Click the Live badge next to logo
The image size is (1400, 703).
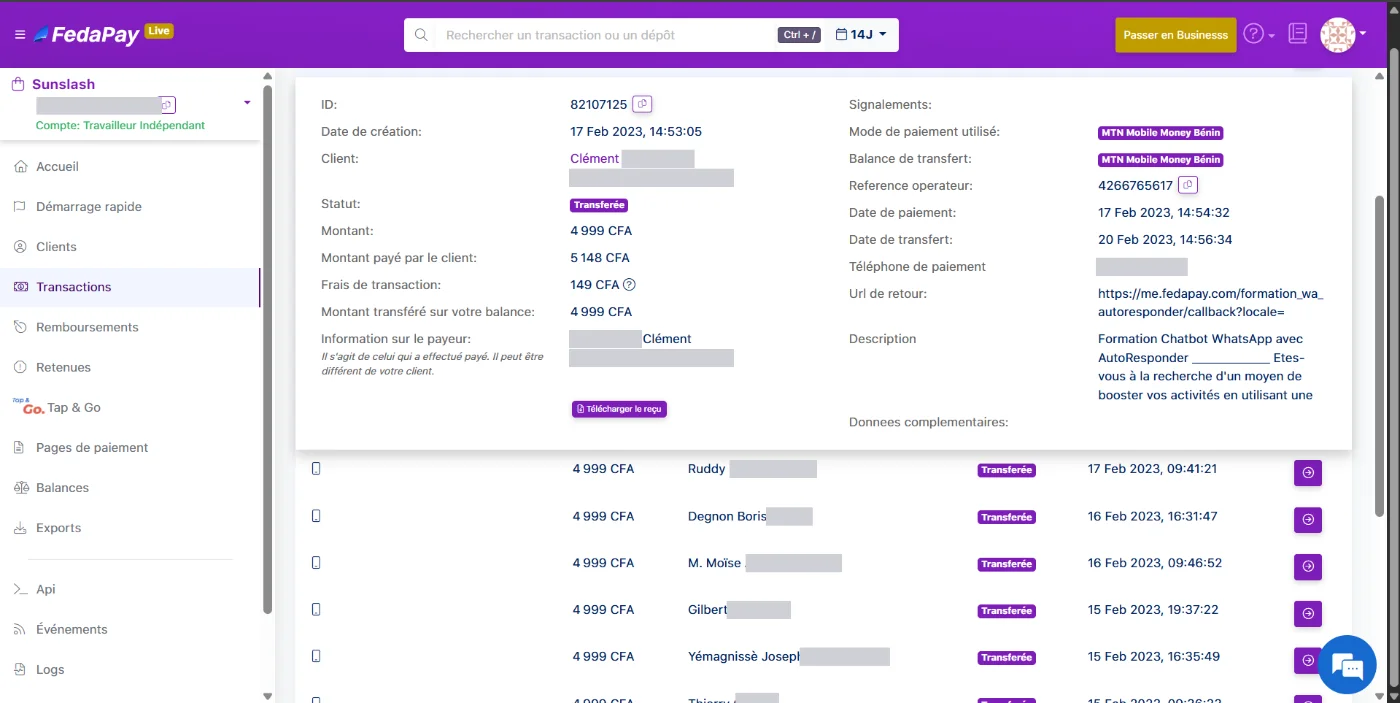(159, 31)
